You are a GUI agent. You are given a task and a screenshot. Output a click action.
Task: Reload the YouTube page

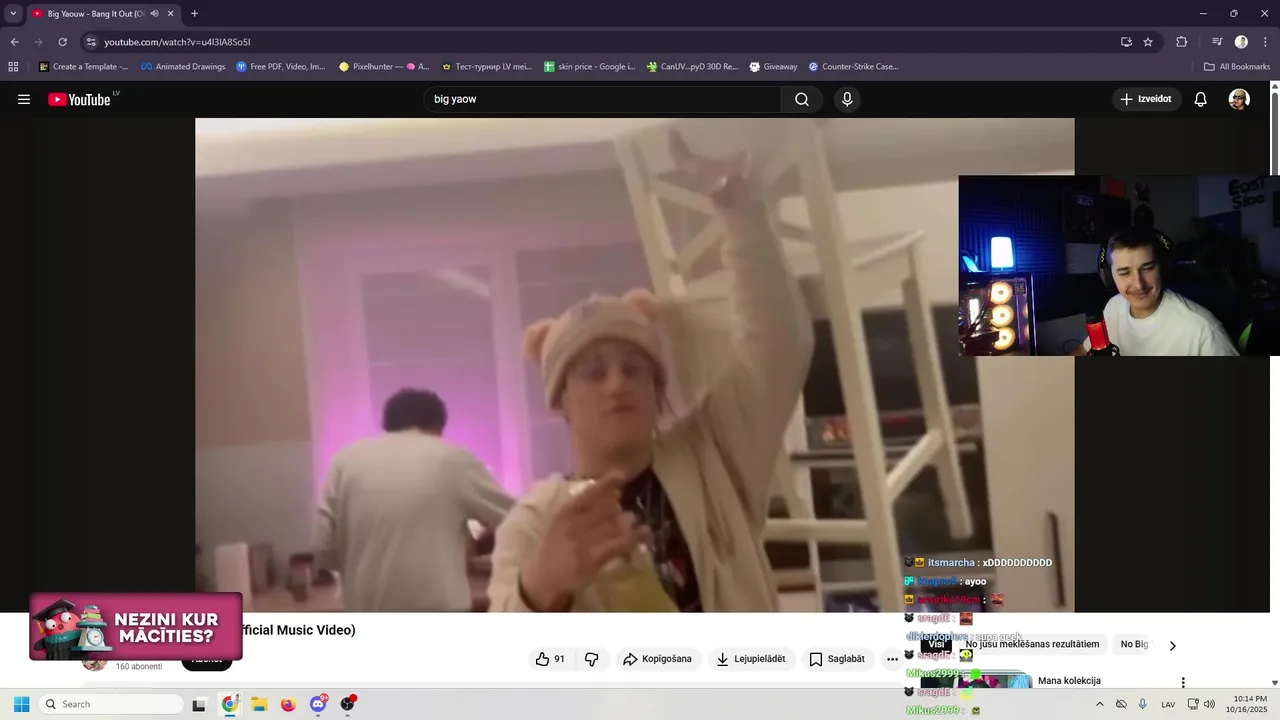(x=62, y=42)
